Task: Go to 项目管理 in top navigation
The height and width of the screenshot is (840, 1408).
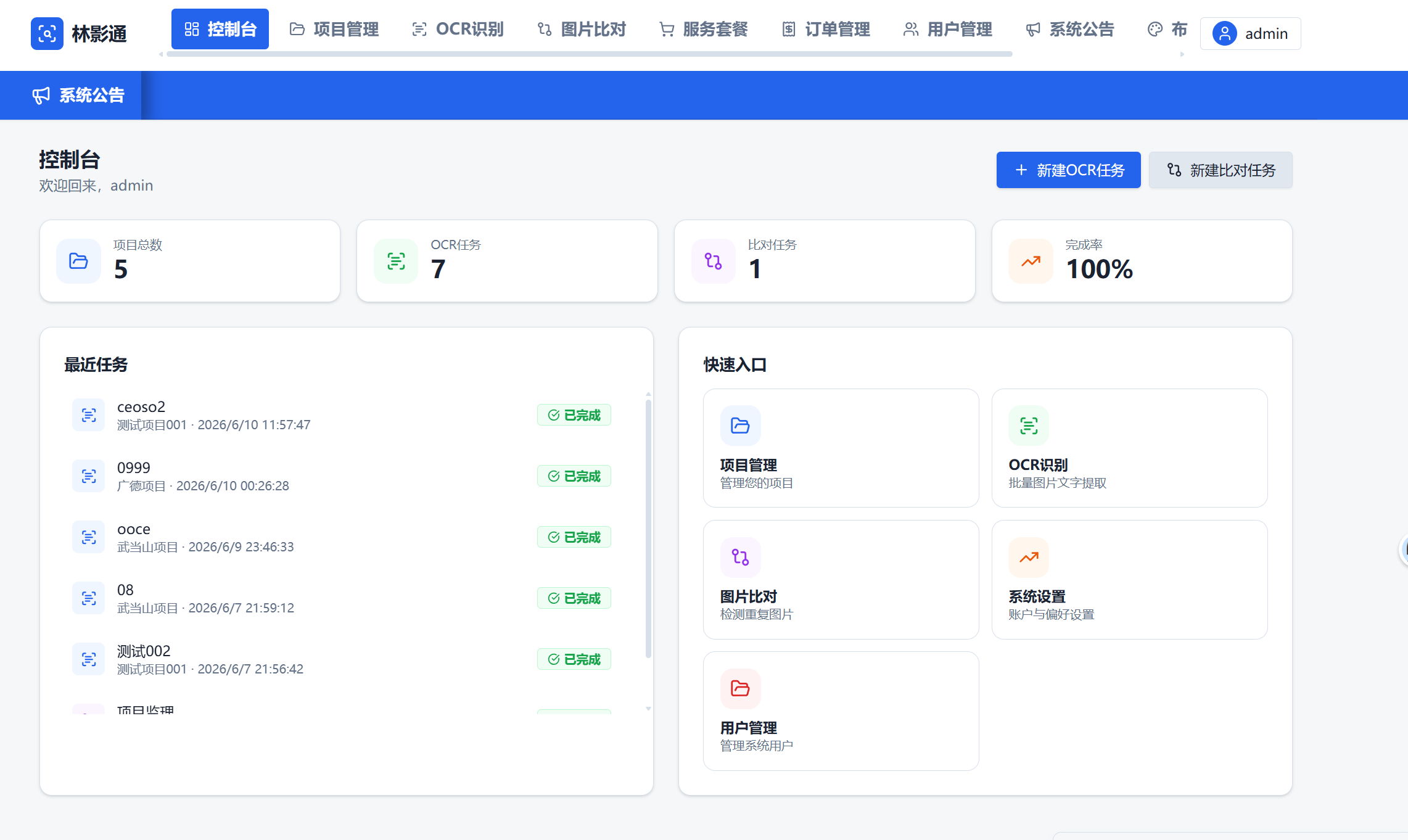Action: 334,29
